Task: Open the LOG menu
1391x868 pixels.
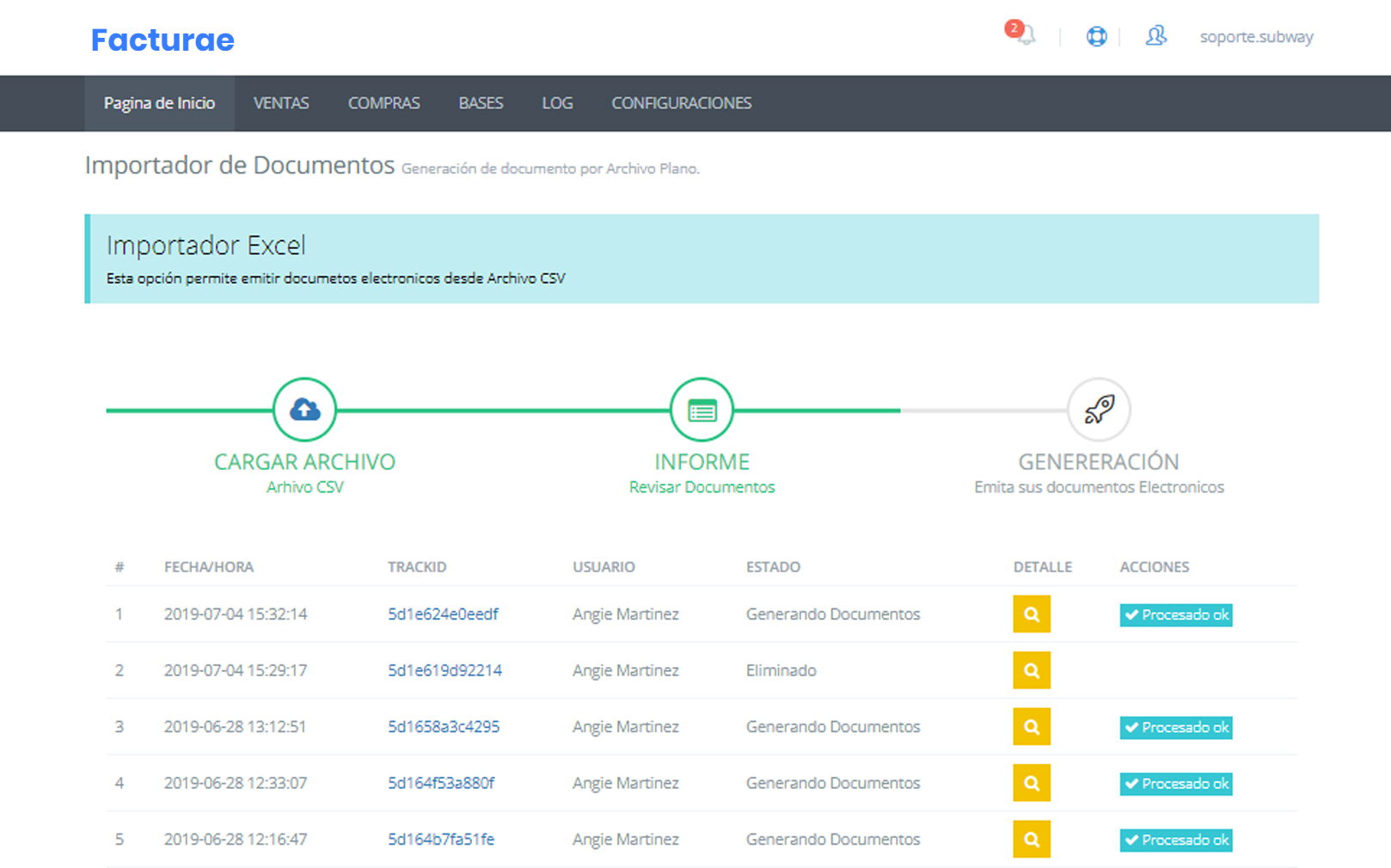Action: pos(557,103)
